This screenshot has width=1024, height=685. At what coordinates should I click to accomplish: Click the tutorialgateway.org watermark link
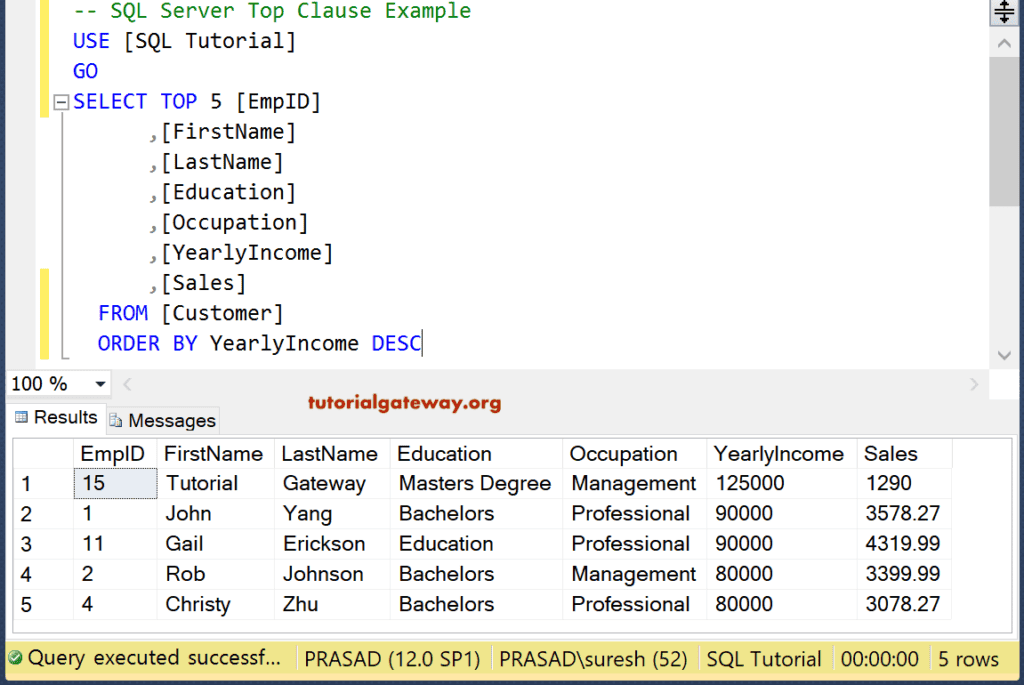click(405, 403)
